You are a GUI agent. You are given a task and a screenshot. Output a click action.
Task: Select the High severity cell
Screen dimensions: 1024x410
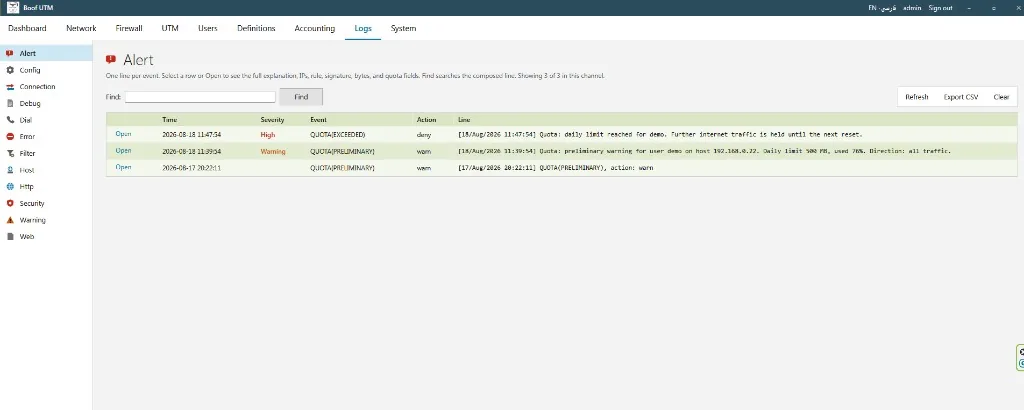[268, 134]
